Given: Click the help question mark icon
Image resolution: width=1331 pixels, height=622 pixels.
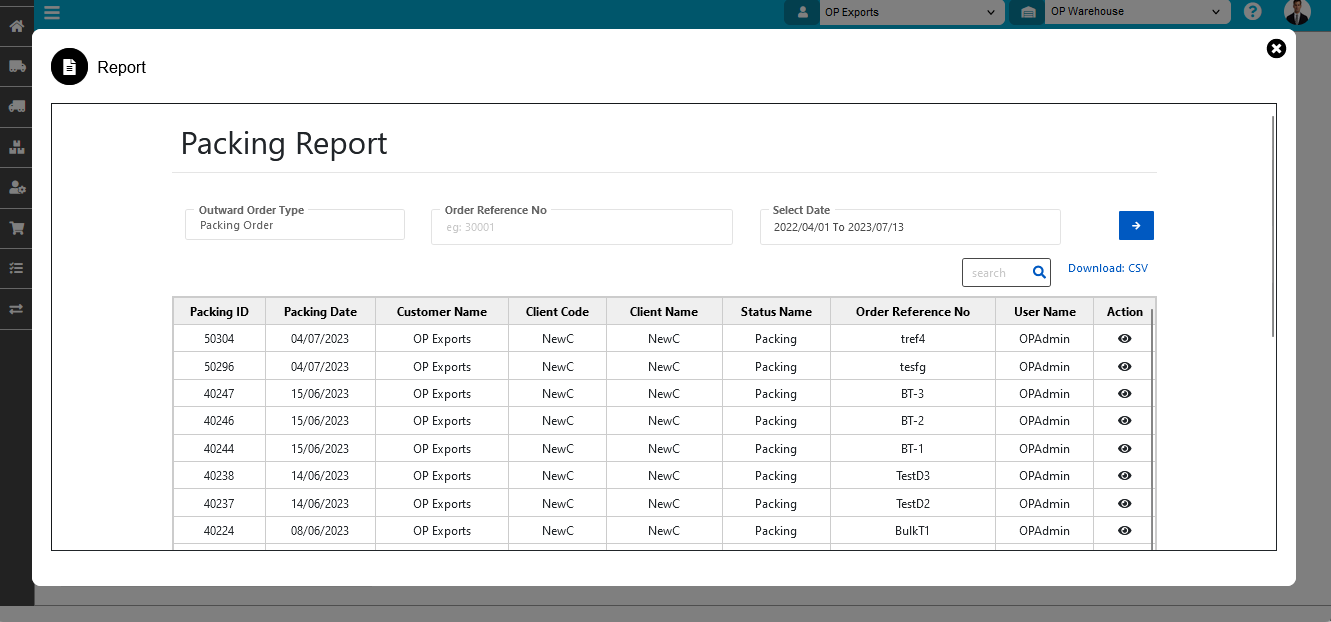Looking at the screenshot, I should click(1252, 12).
